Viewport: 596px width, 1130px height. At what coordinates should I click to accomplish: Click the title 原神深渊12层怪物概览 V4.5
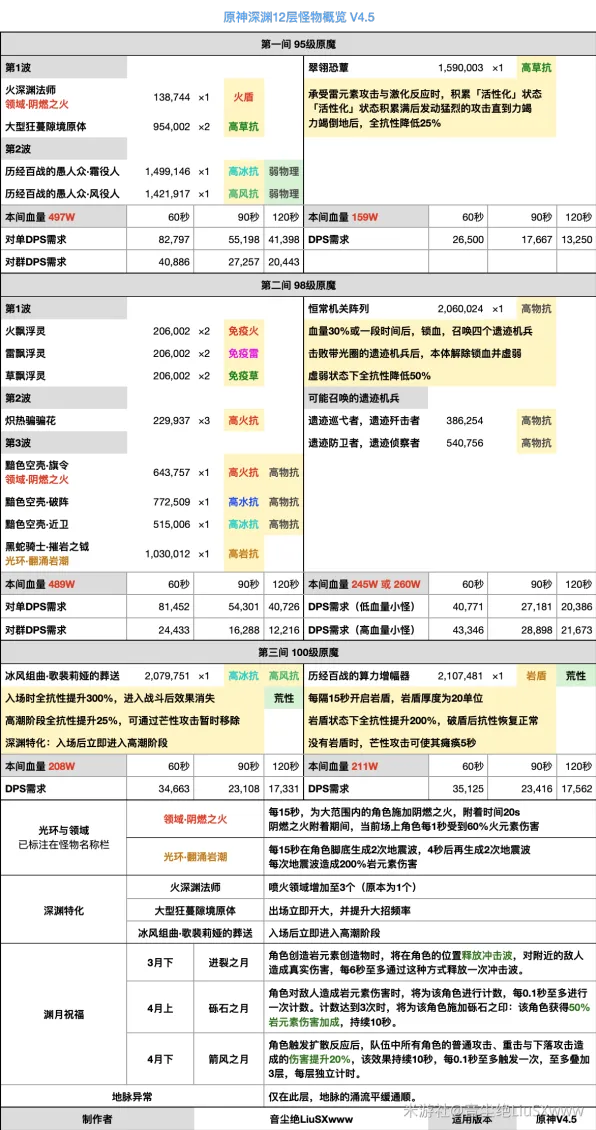pyautogui.click(x=298, y=16)
